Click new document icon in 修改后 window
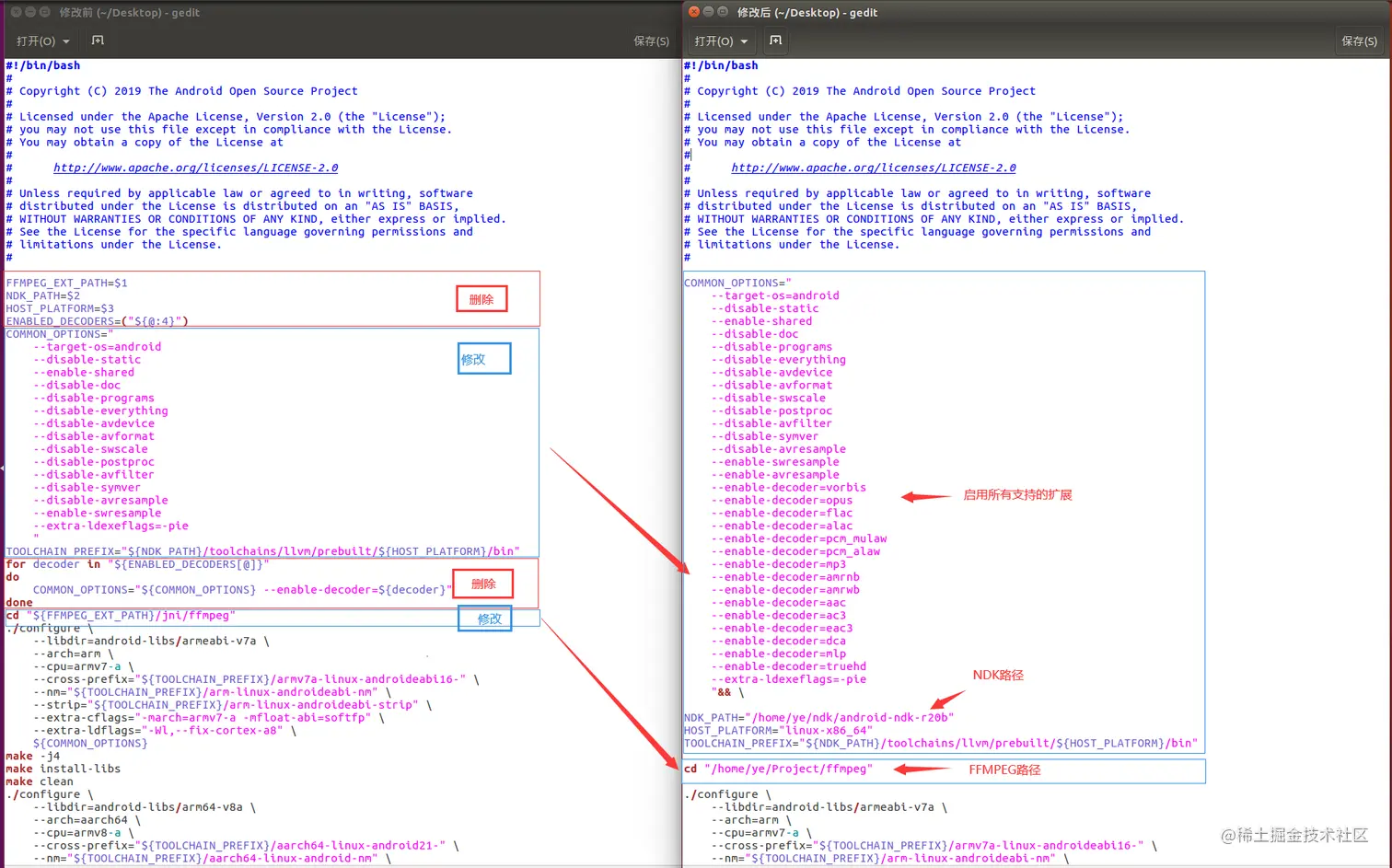1392x868 pixels. pos(775,41)
